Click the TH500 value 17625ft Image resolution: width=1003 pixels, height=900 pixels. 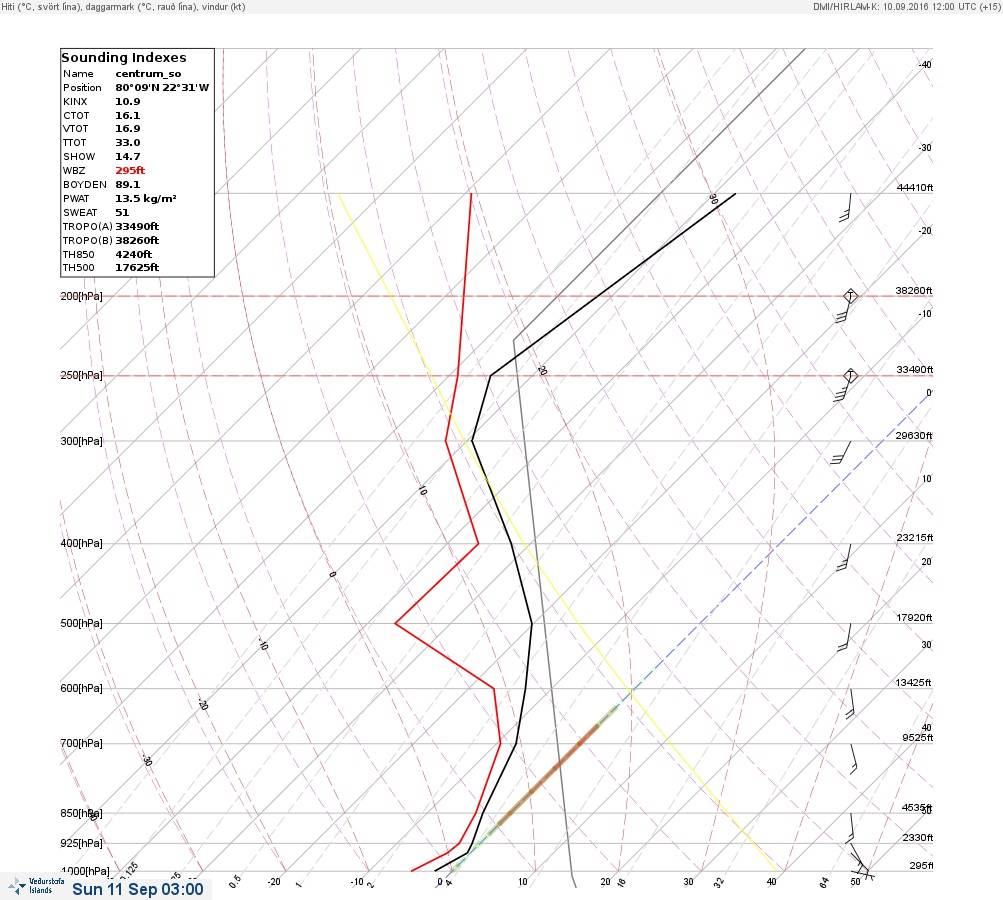pyautogui.click(x=138, y=267)
